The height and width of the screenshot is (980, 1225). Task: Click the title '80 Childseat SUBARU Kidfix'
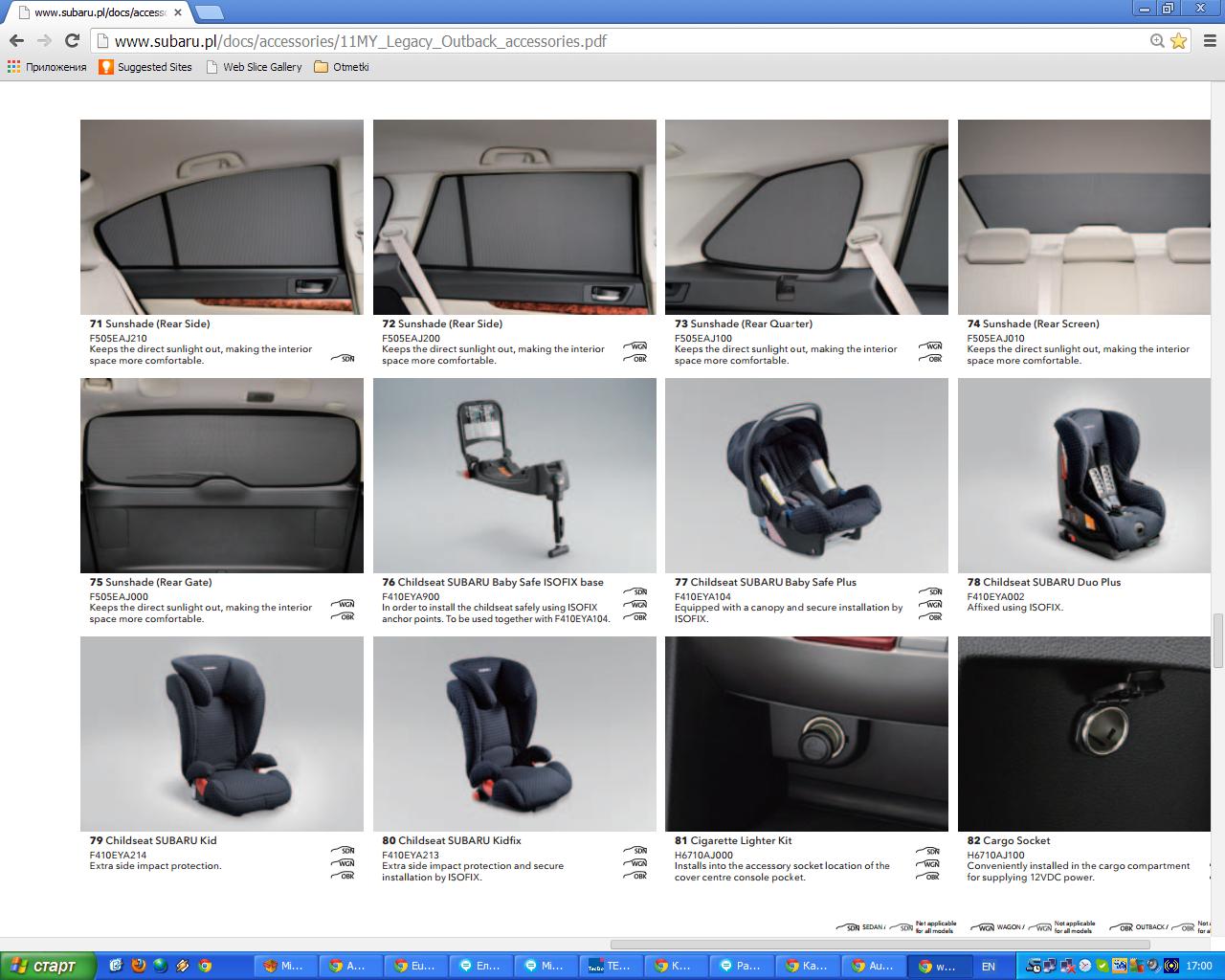[x=452, y=840]
